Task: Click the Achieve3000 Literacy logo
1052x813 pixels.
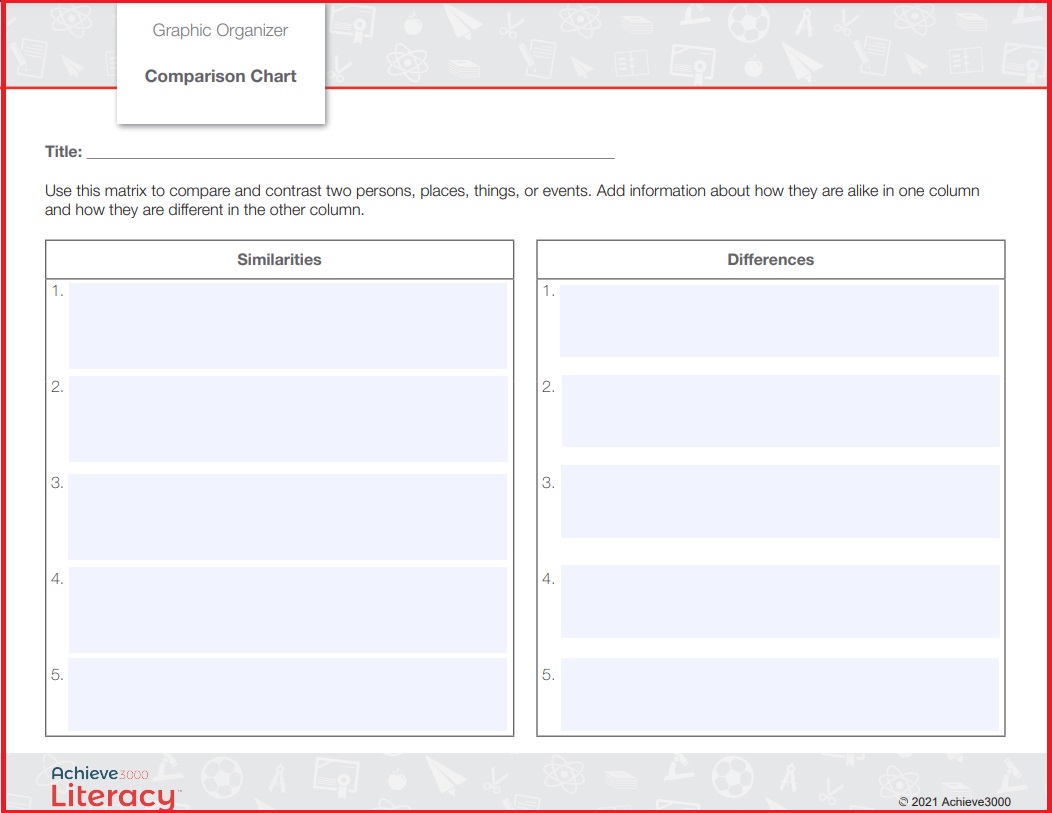Action: (x=114, y=787)
